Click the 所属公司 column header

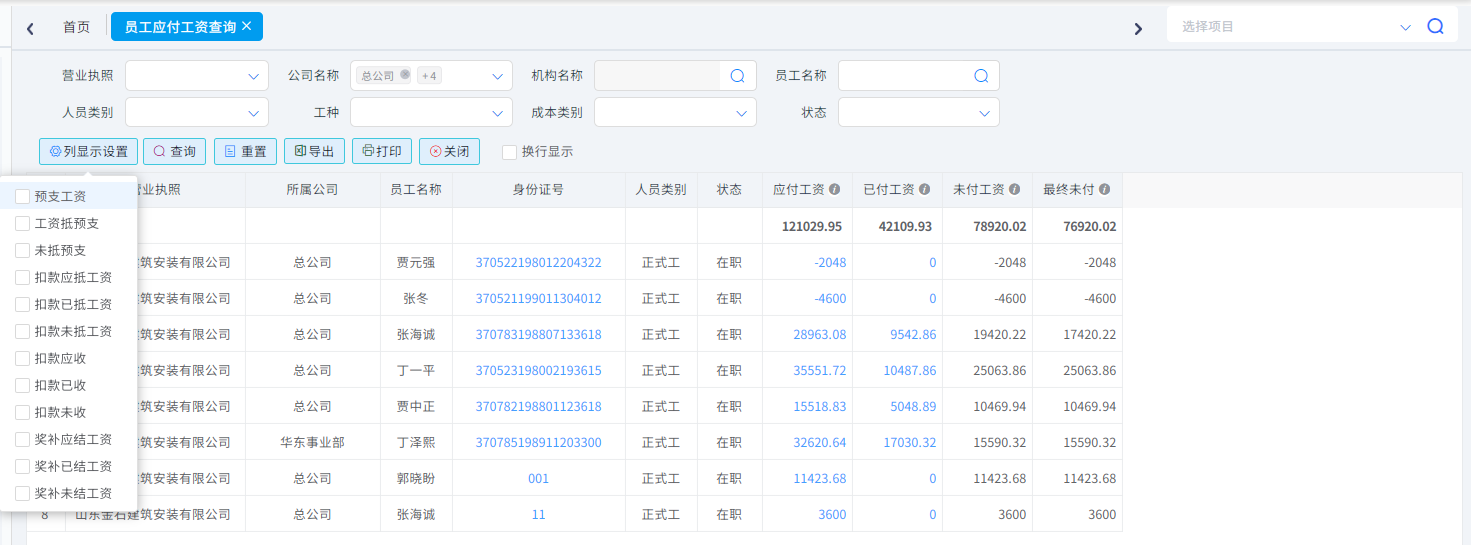(312, 190)
